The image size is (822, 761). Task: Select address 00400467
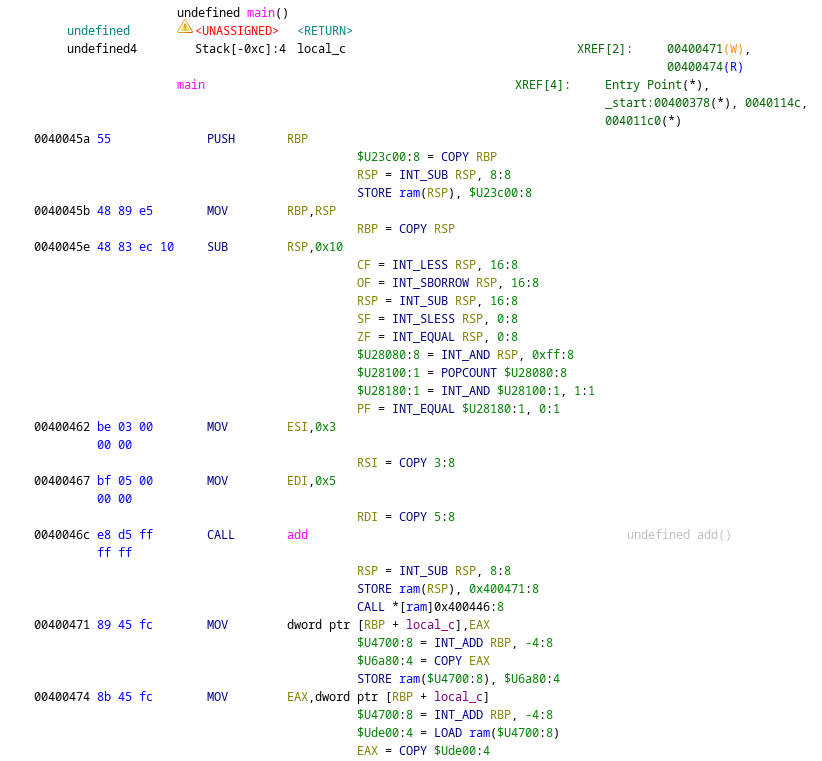click(62, 481)
